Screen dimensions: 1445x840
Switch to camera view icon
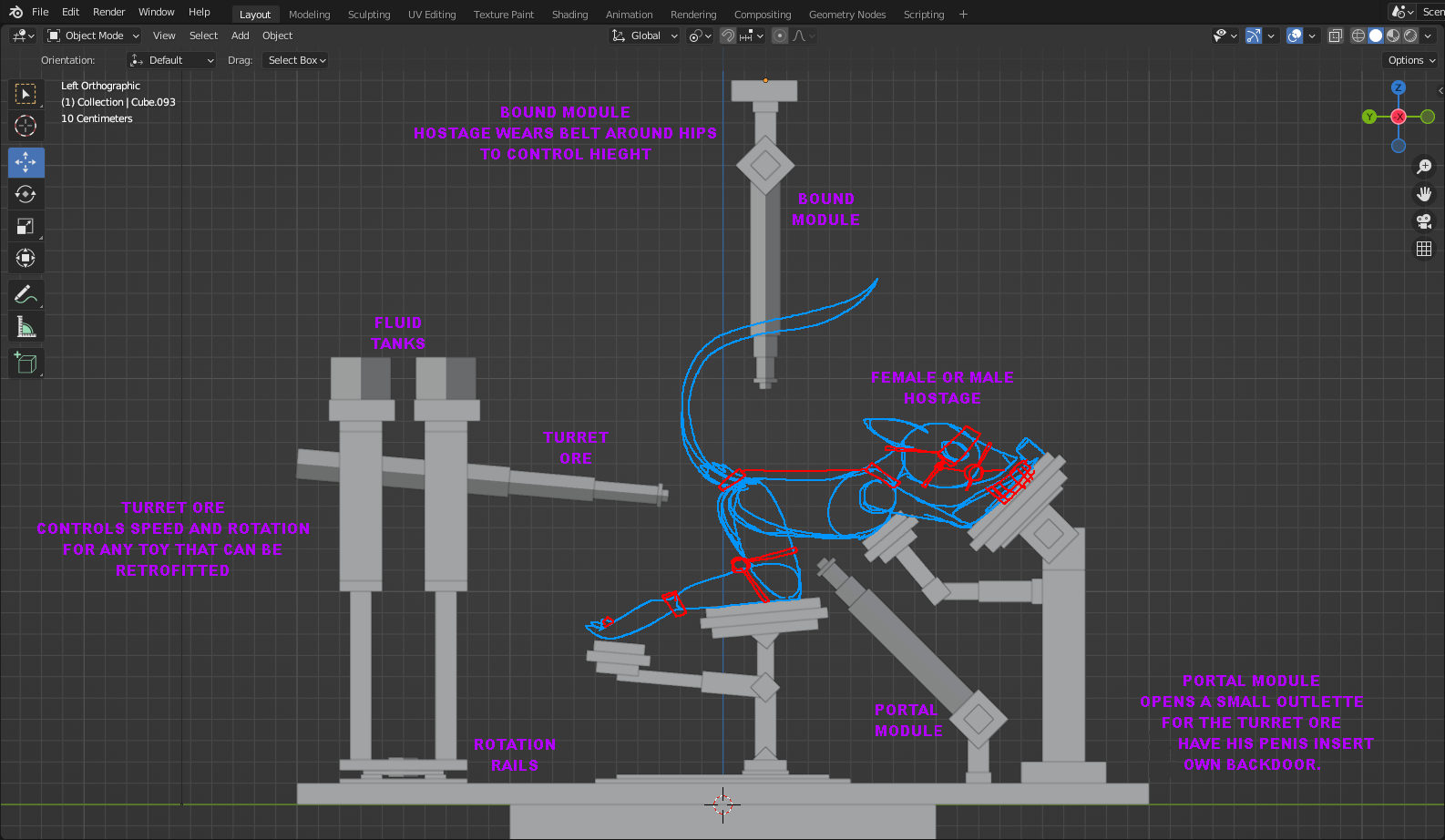pyautogui.click(x=1424, y=221)
